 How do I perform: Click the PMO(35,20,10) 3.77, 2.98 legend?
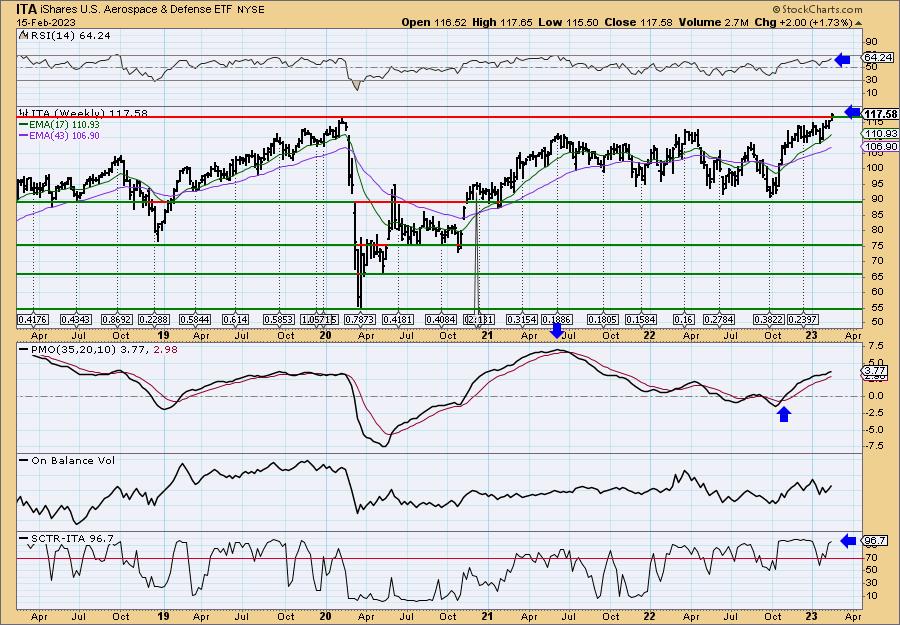[98, 349]
